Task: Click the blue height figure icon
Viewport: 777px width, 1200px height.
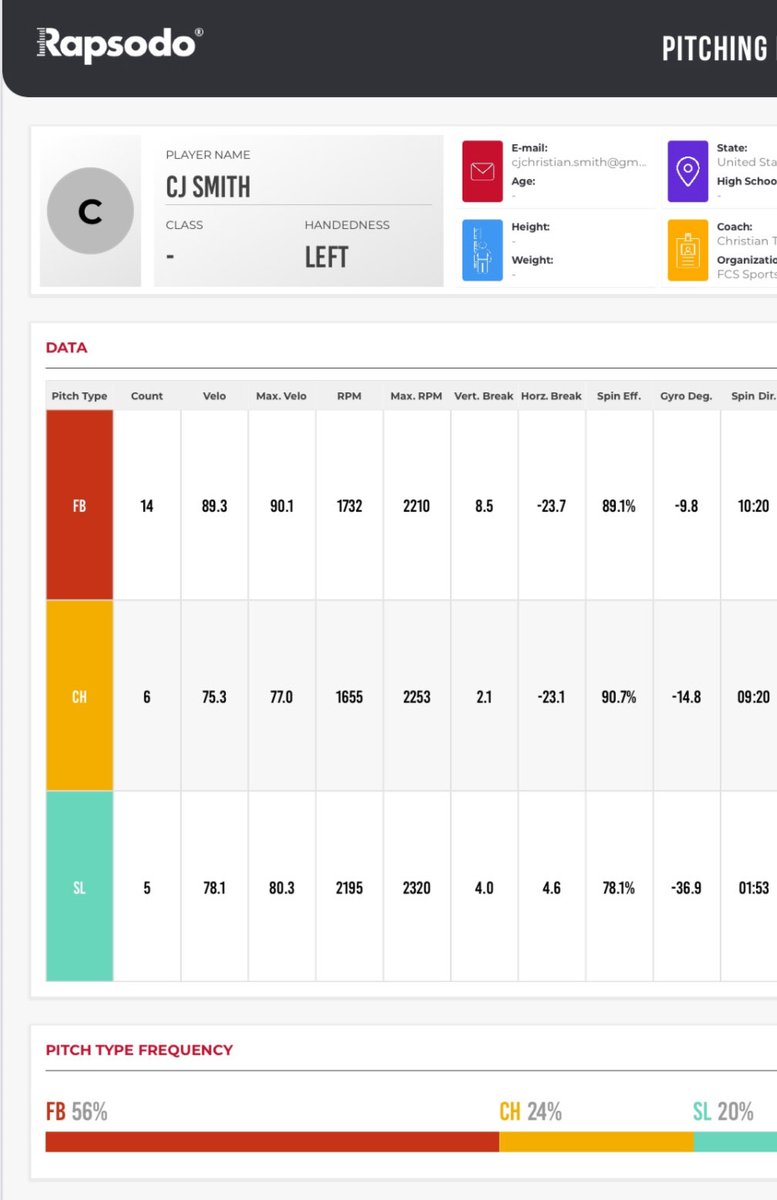Action: pos(482,250)
